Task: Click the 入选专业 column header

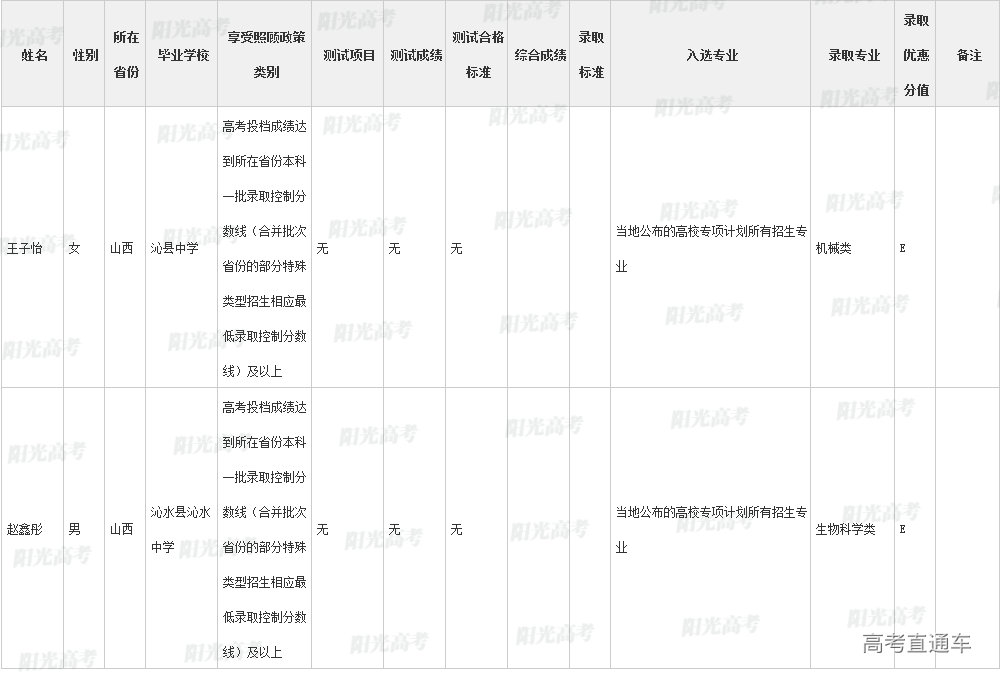Action: (711, 55)
